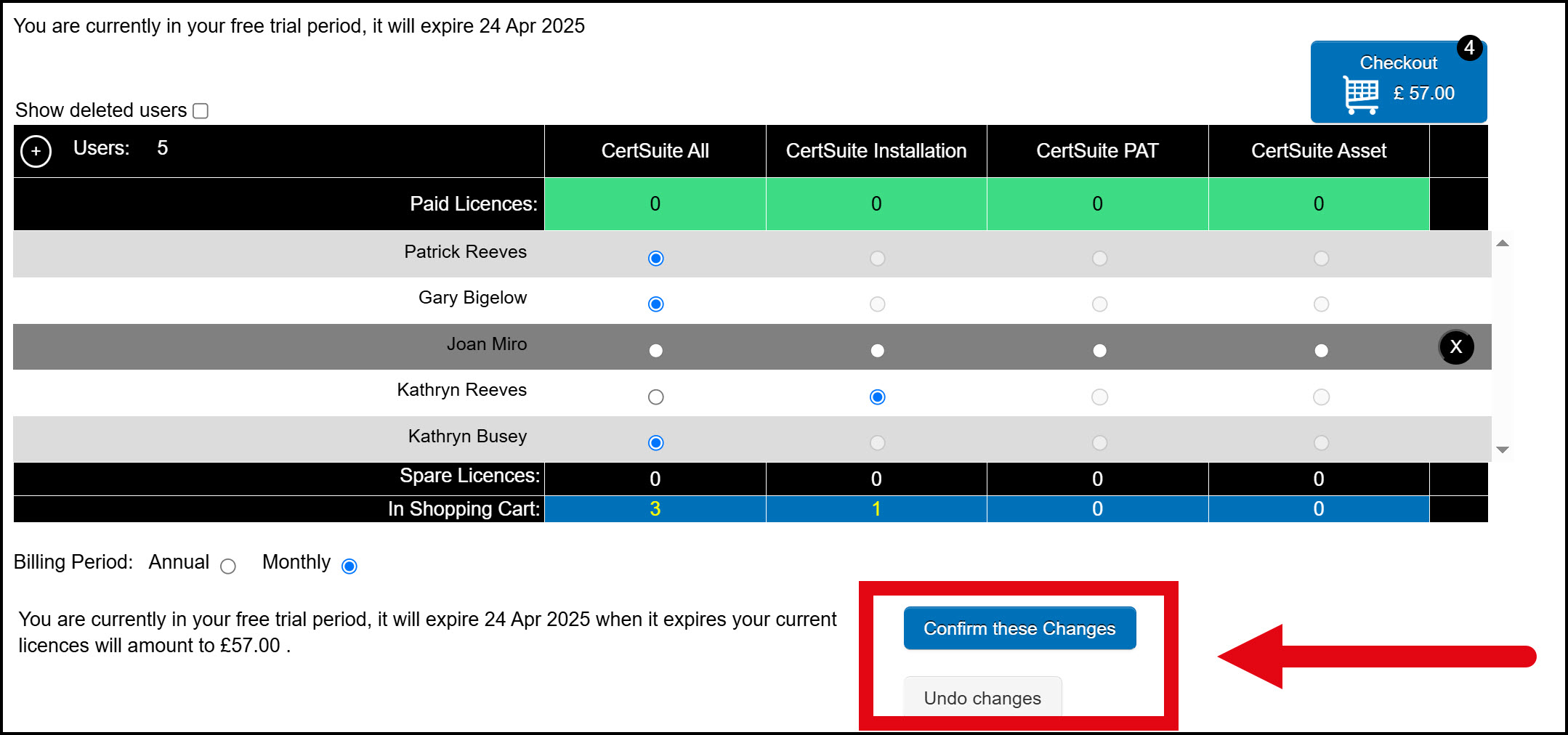1568x735 pixels.
Task: Select CertSuite All for Gary Bigelow
Action: click(655, 304)
